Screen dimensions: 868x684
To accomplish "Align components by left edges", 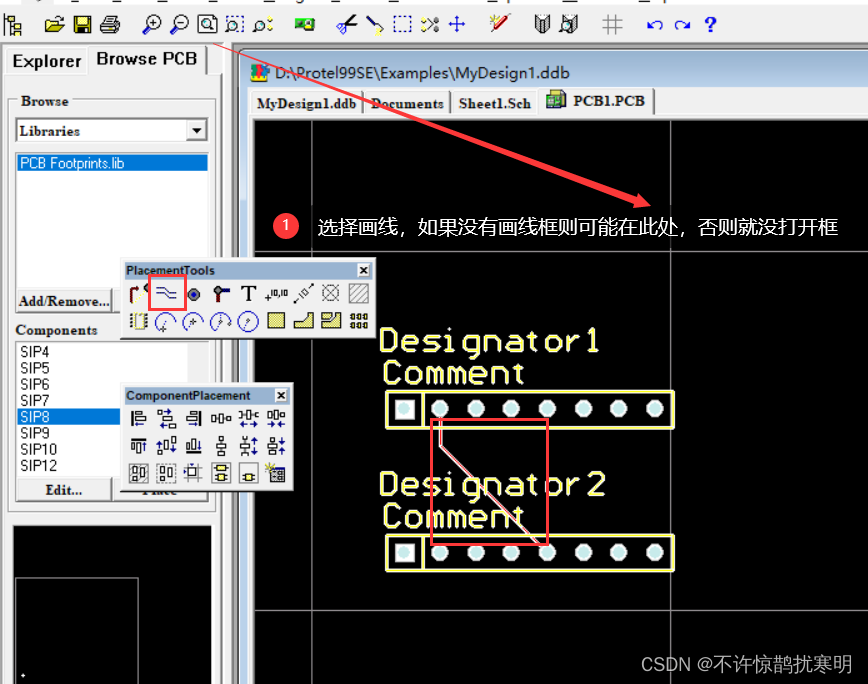I will point(138,418).
